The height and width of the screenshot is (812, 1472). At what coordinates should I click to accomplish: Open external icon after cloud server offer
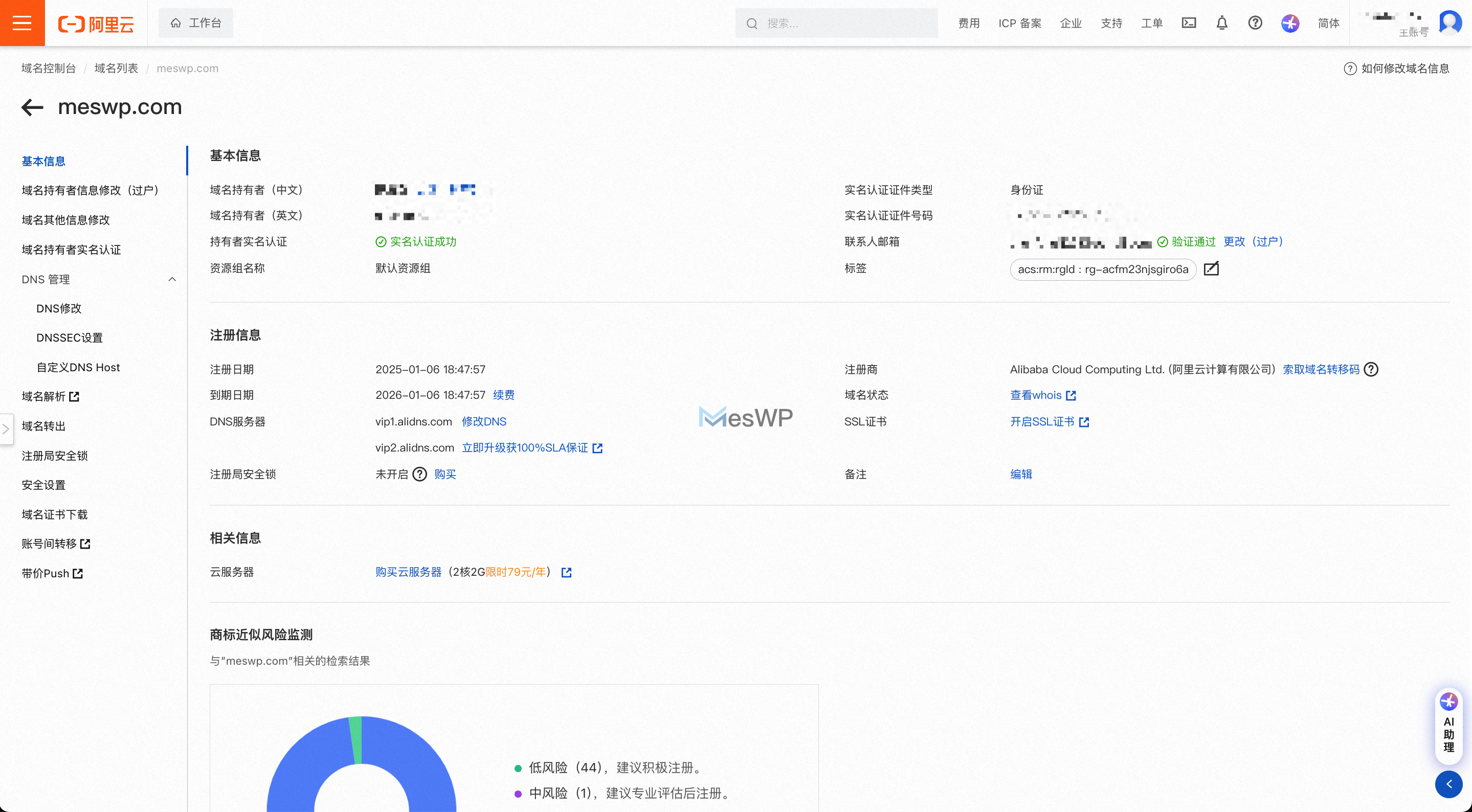coord(566,573)
